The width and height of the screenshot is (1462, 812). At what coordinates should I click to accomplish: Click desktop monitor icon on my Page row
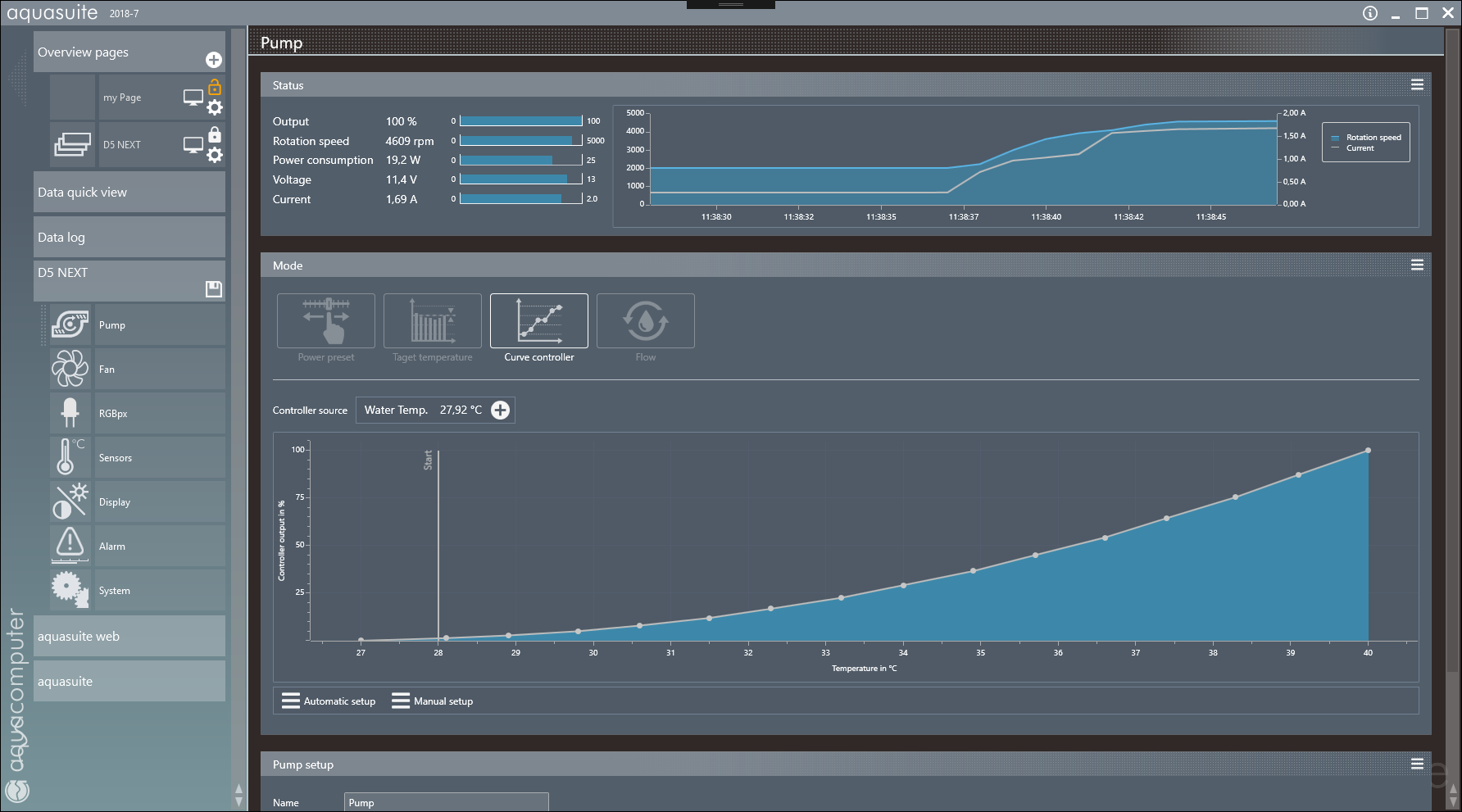193,98
